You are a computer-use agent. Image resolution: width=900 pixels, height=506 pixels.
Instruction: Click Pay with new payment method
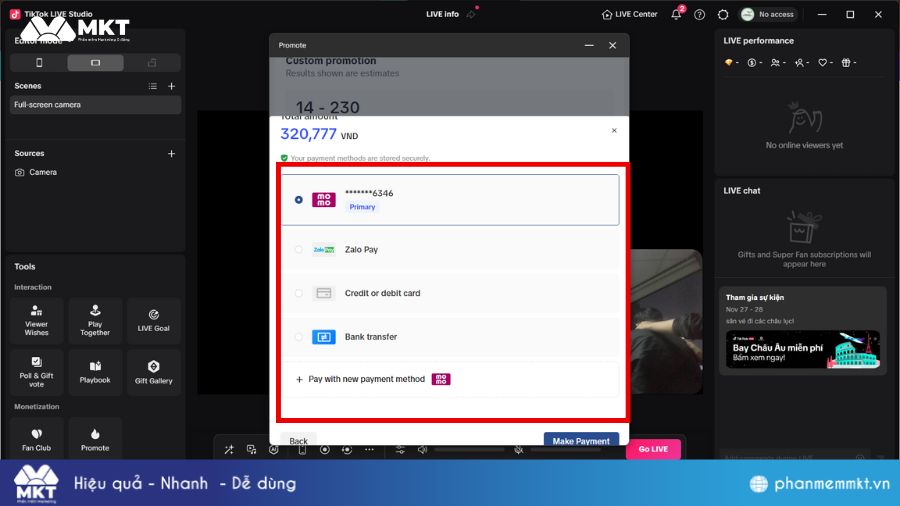click(x=450, y=379)
